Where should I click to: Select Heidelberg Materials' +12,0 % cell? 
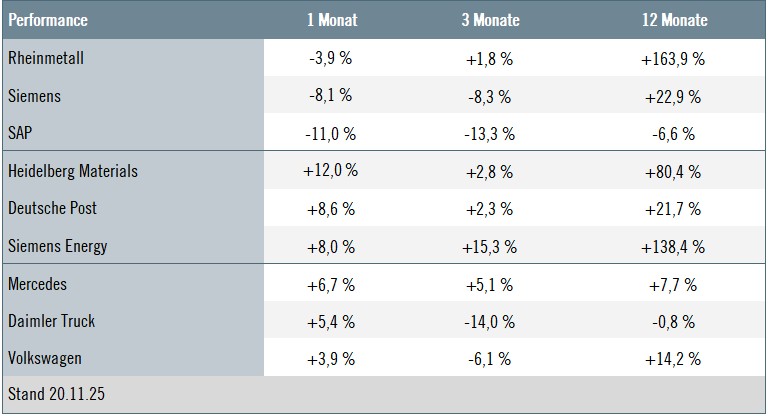pos(330,171)
